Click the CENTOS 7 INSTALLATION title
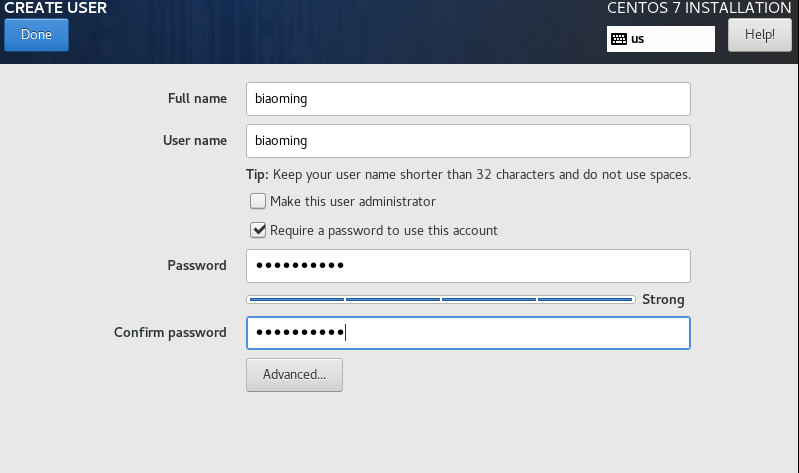Screen dimensions: 799x473 pos(699,8)
